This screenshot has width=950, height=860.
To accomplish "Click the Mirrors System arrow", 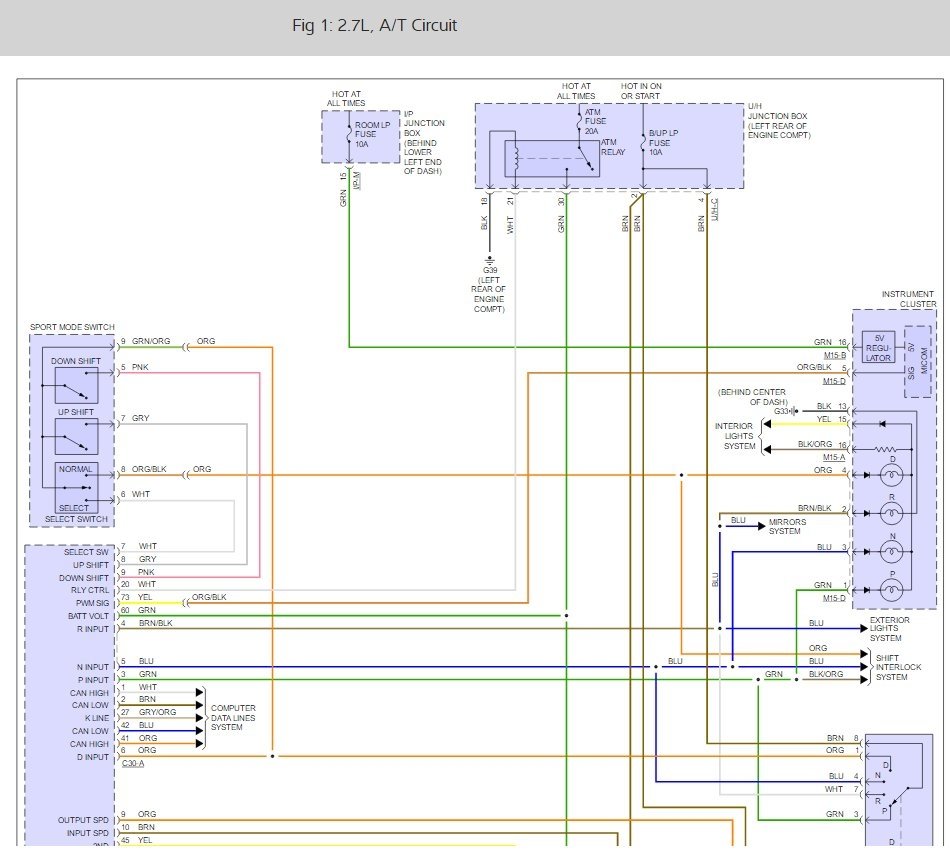I will 761,526.
